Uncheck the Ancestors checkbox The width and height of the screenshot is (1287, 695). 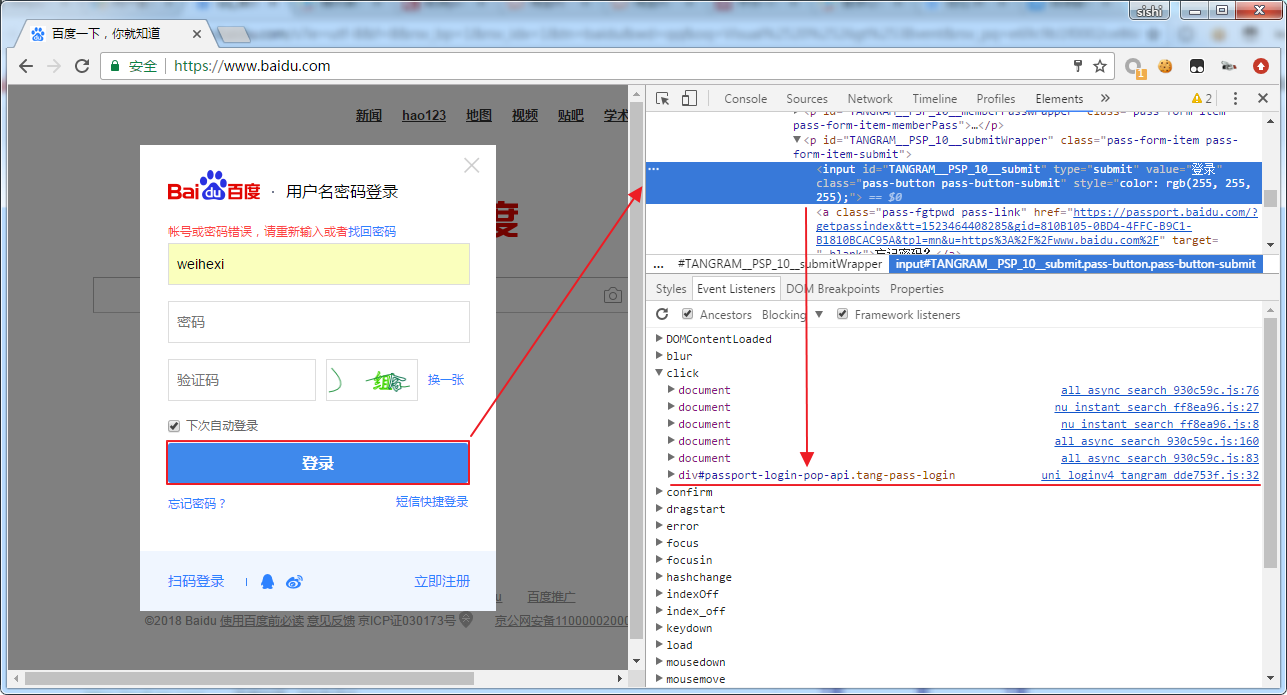[687, 314]
